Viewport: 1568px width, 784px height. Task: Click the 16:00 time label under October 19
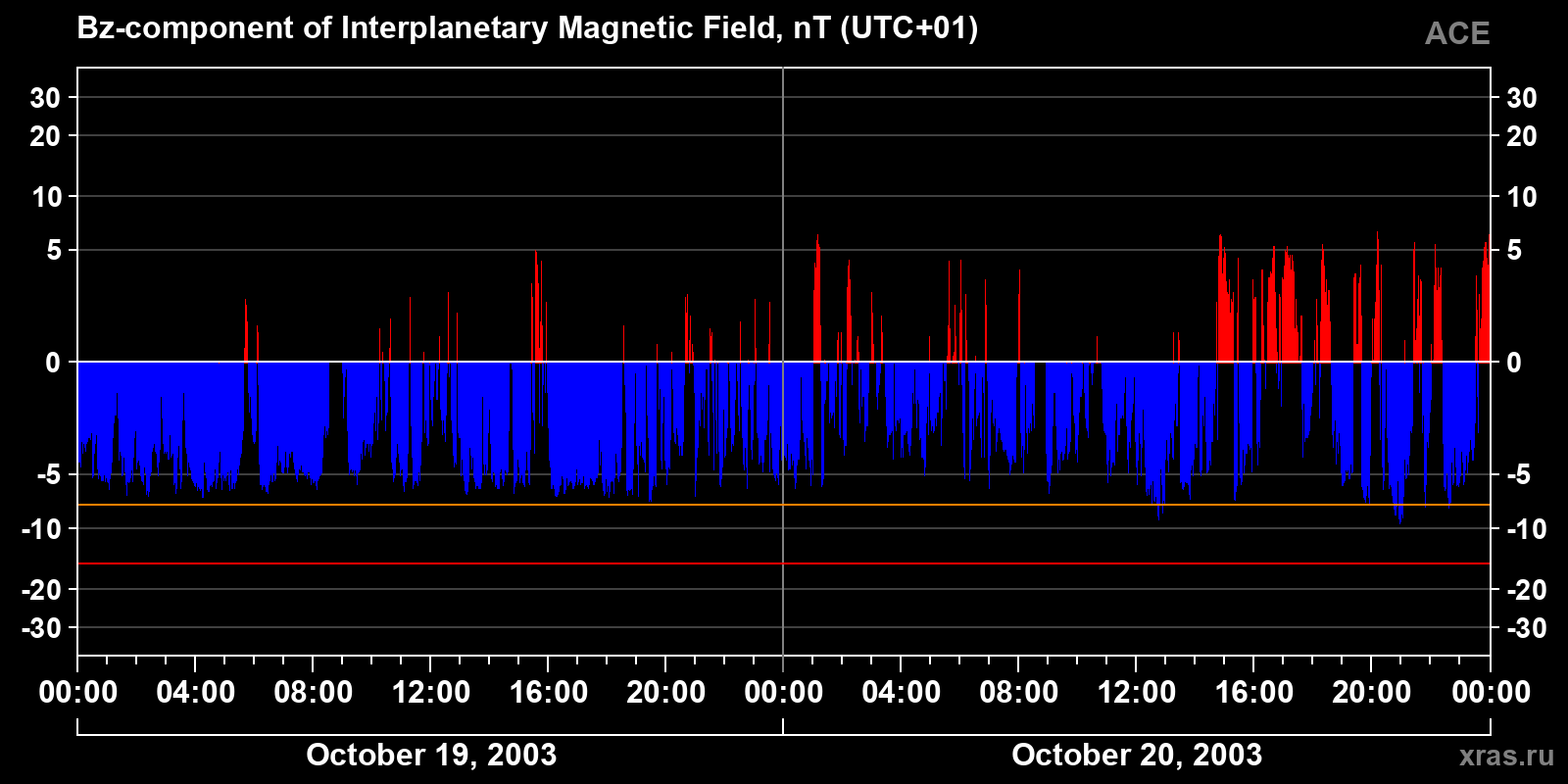(549, 692)
